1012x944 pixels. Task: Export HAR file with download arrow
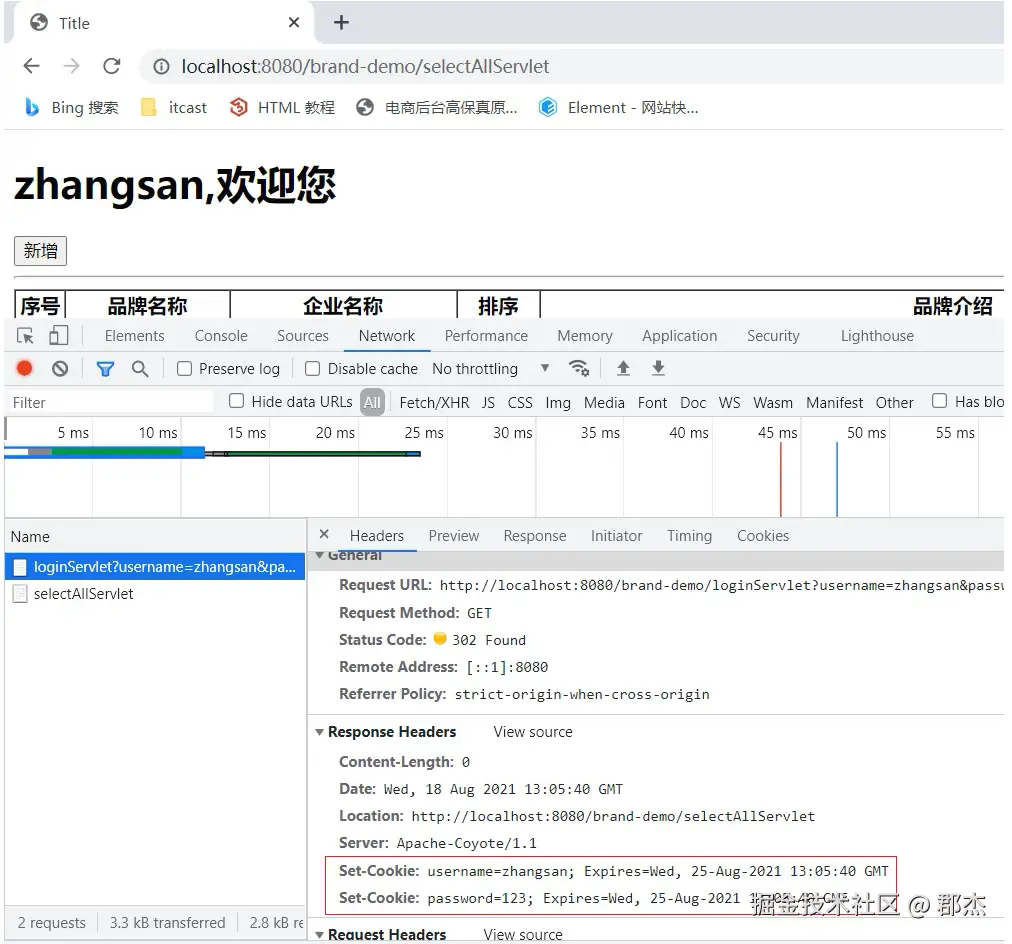pyautogui.click(x=658, y=368)
